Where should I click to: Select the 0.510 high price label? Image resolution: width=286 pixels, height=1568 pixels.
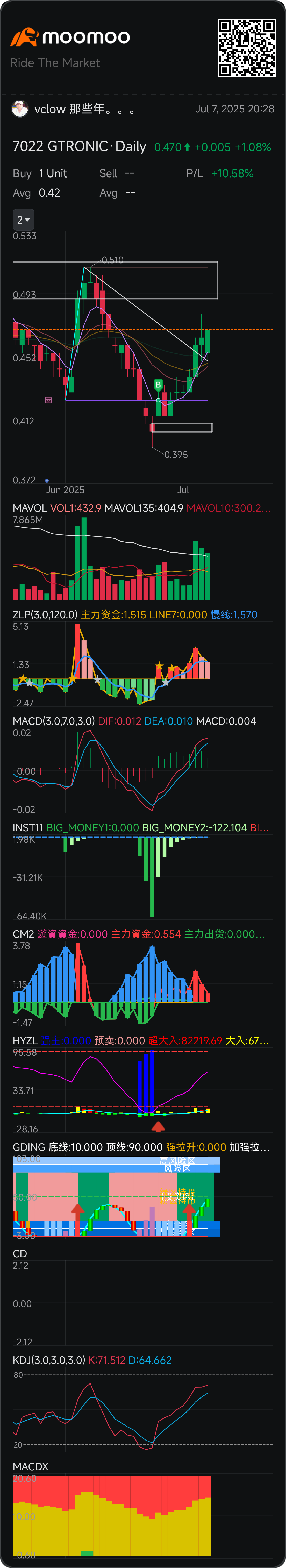pyautogui.click(x=113, y=260)
